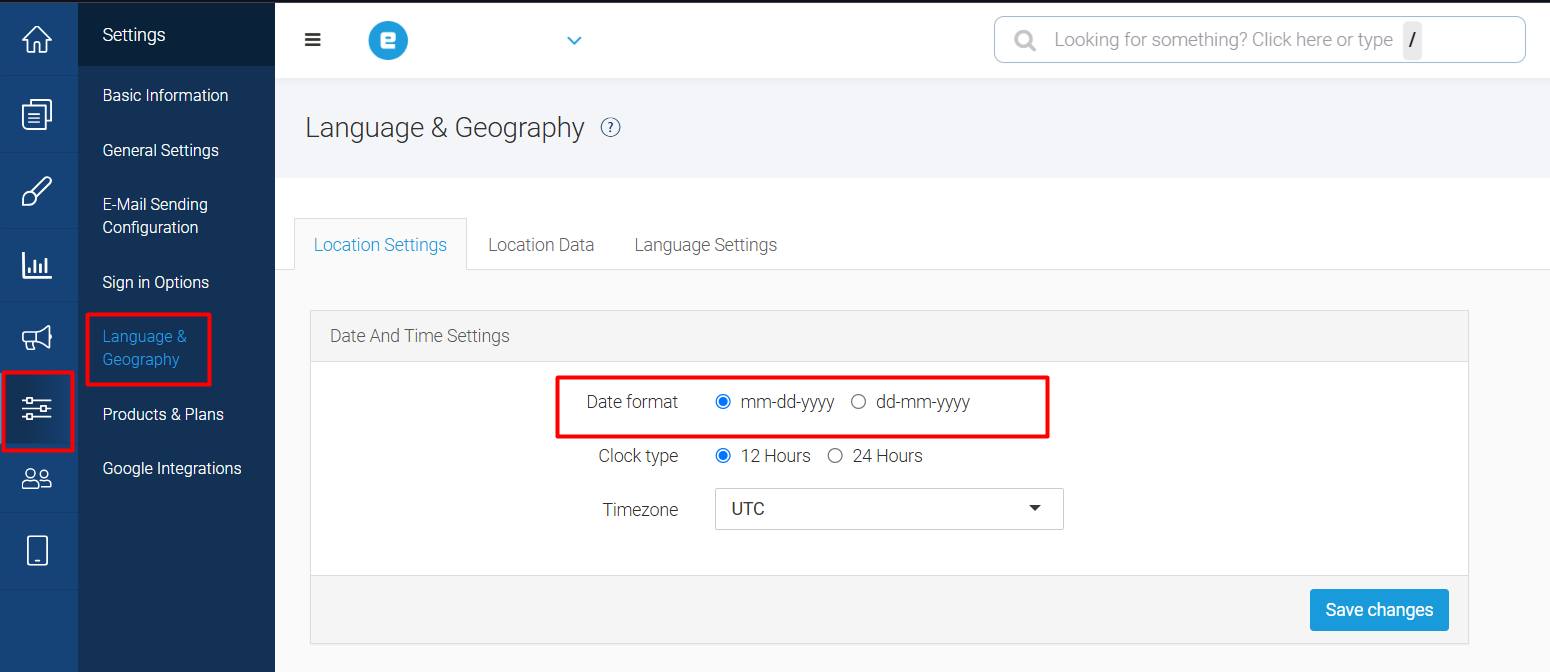The width and height of the screenshot is (1550, 672).
Task: Select dd-mm-yyyy date format
Action: point(858,402)
